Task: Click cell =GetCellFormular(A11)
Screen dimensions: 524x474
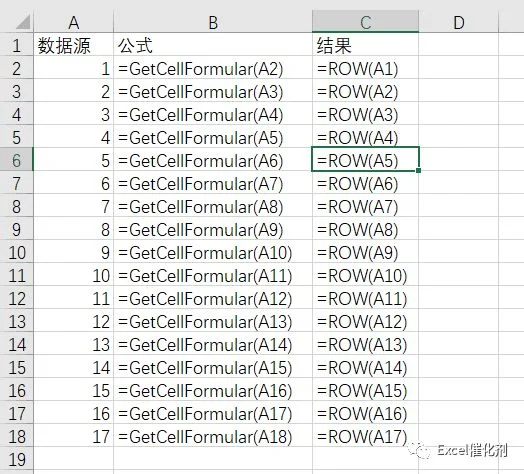Action: click(x=213, y=275)
